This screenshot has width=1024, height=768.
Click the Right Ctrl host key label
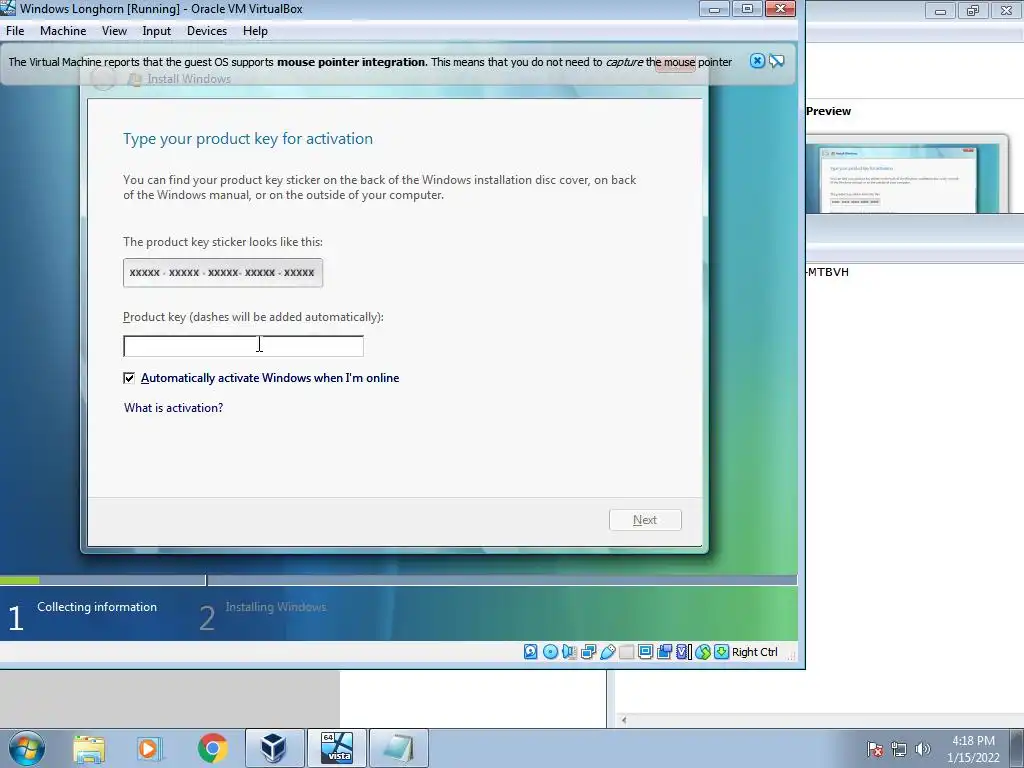tap(755, 652)
